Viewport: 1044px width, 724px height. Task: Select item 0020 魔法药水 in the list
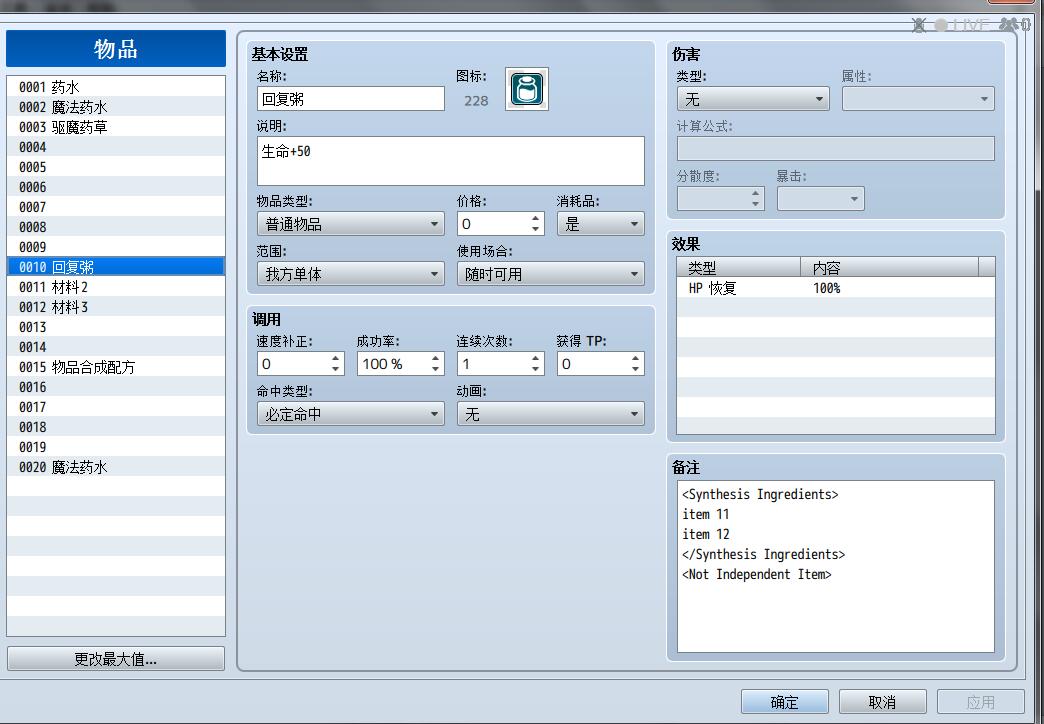click(116, 466)
